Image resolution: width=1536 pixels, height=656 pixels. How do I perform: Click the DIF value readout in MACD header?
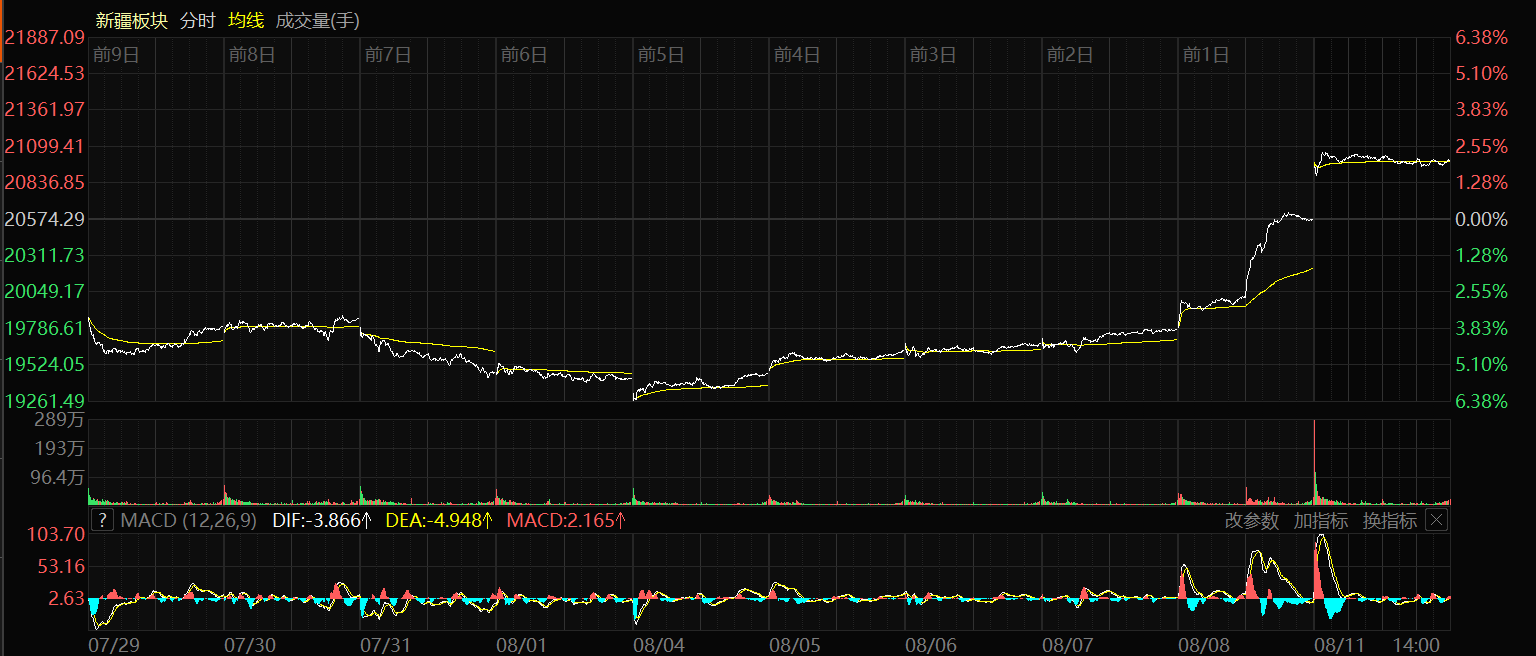[x=321, y=520]
